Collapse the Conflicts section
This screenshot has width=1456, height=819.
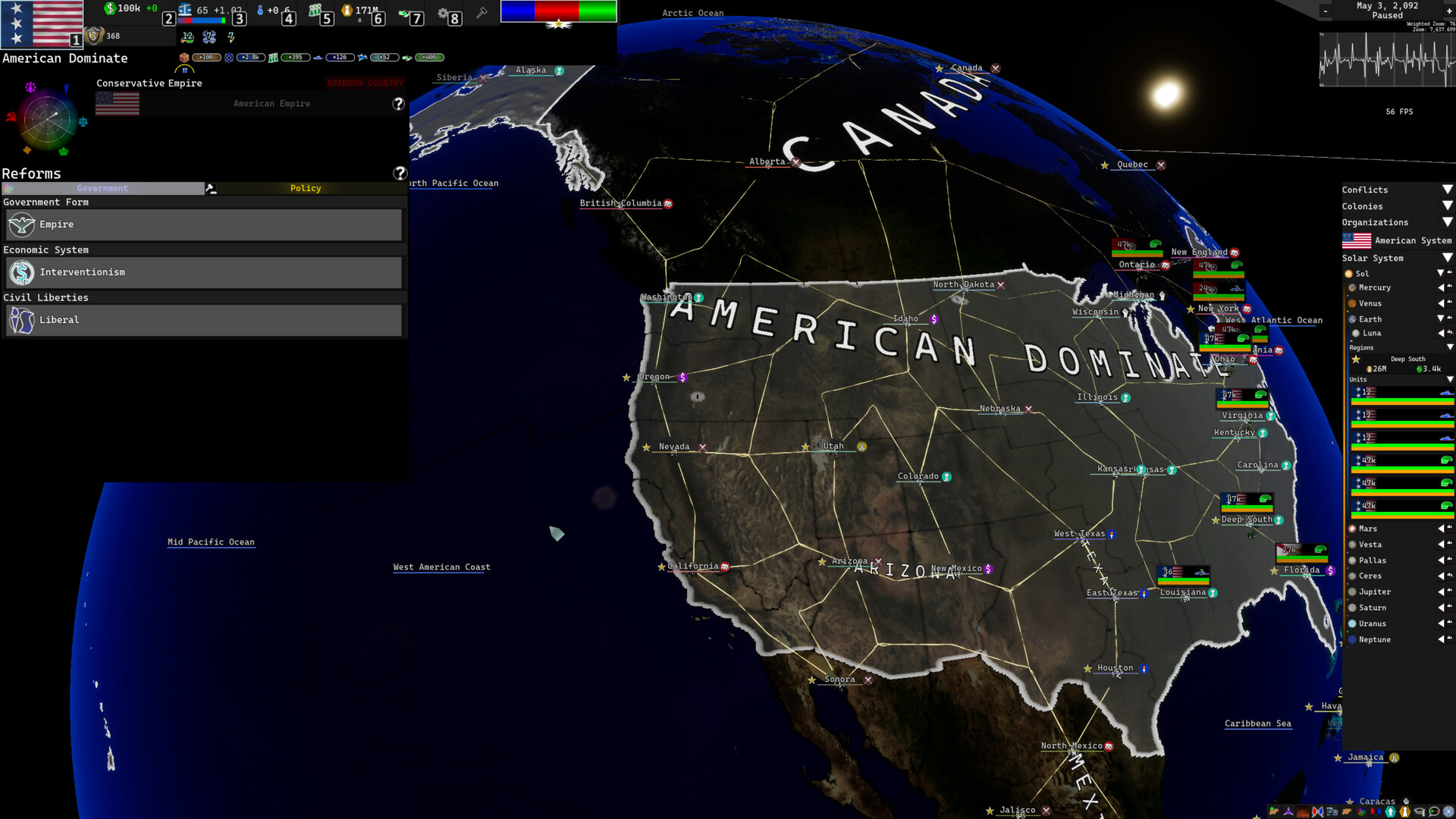[x=1447, y=190]
